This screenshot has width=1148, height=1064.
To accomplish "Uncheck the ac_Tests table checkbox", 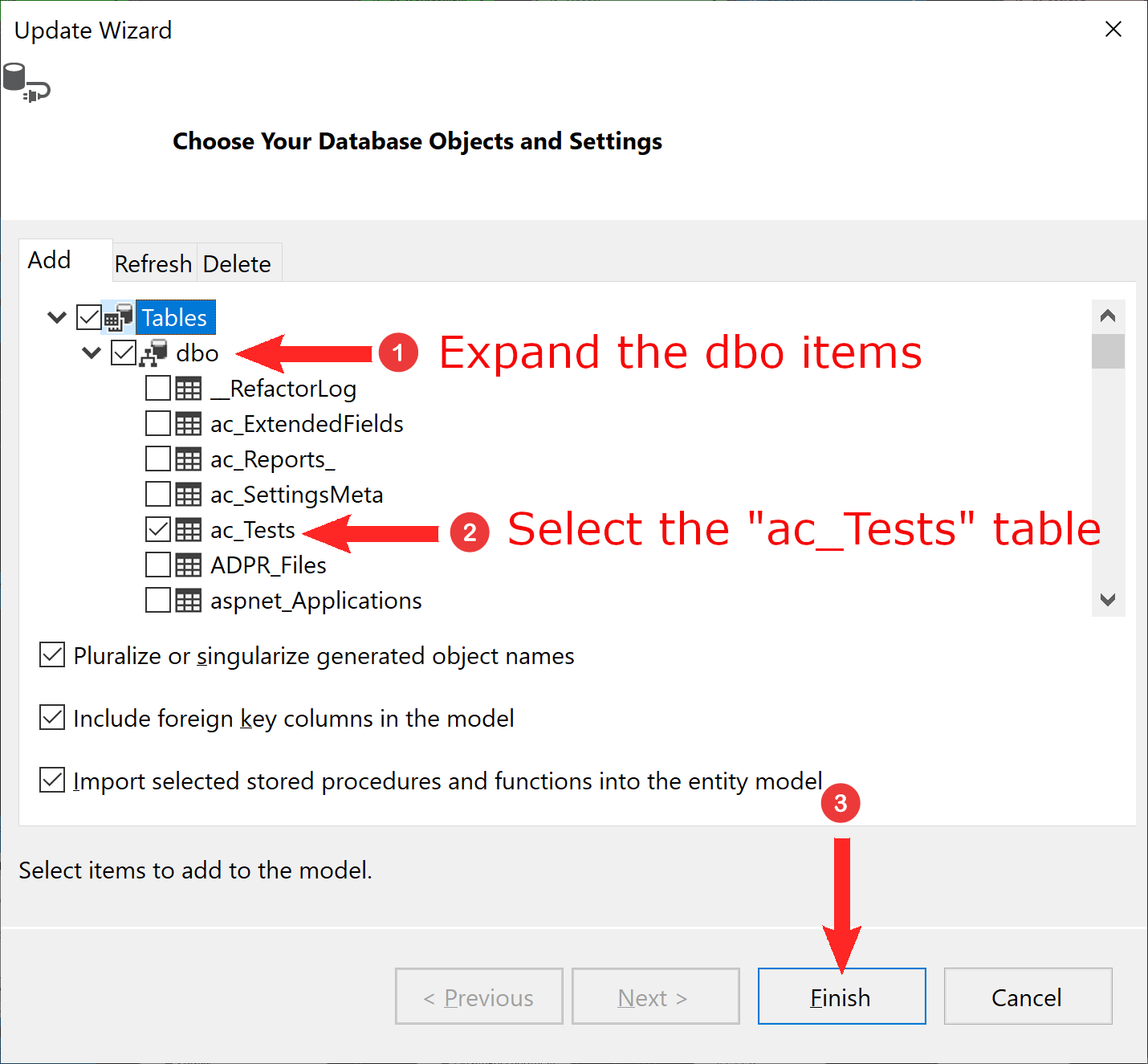I will [158, 529].
